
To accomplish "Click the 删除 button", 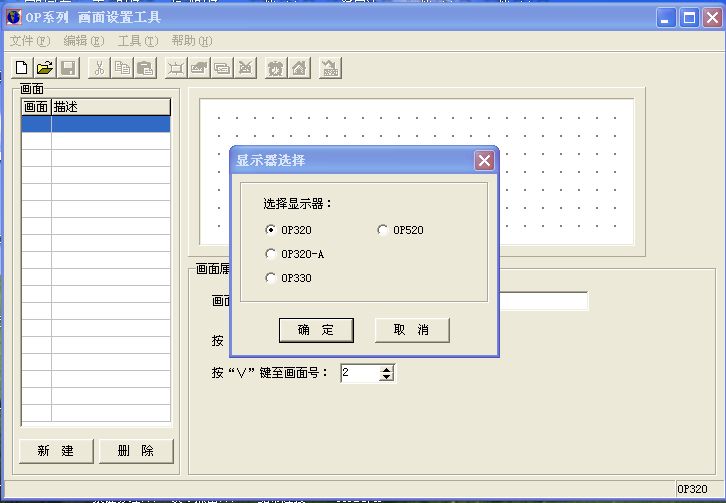I will tap(136, 451).
